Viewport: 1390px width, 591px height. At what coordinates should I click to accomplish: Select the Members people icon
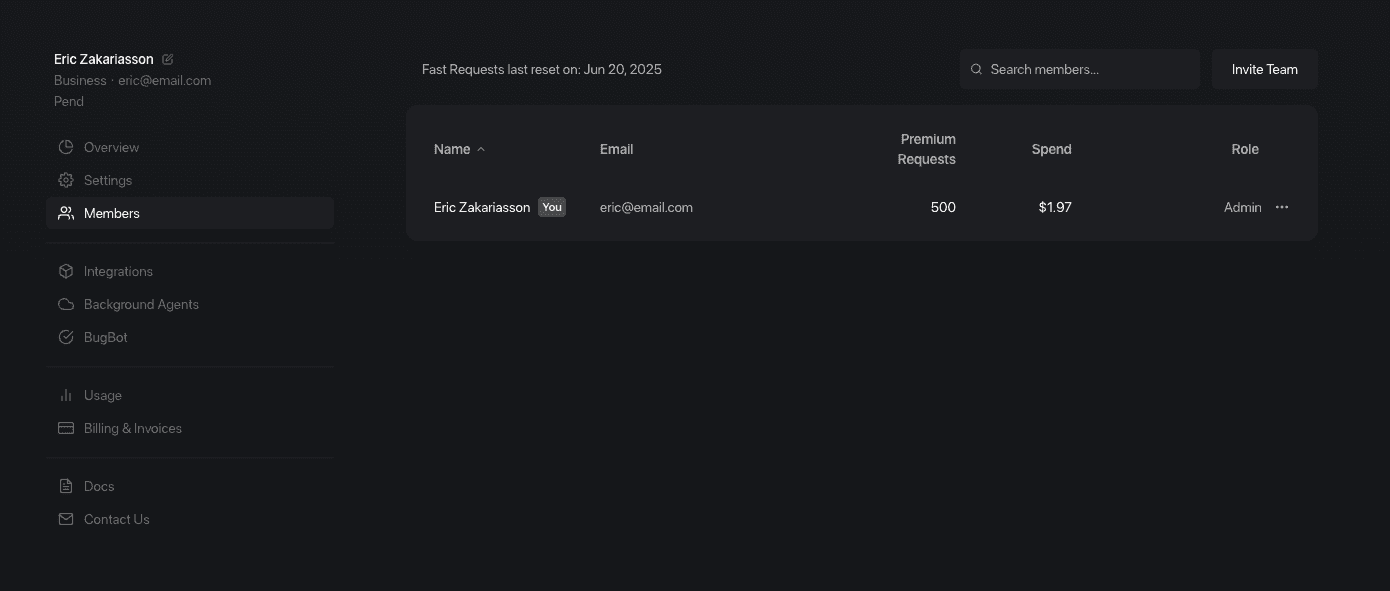pyautogui.click(x=65, y=213)
